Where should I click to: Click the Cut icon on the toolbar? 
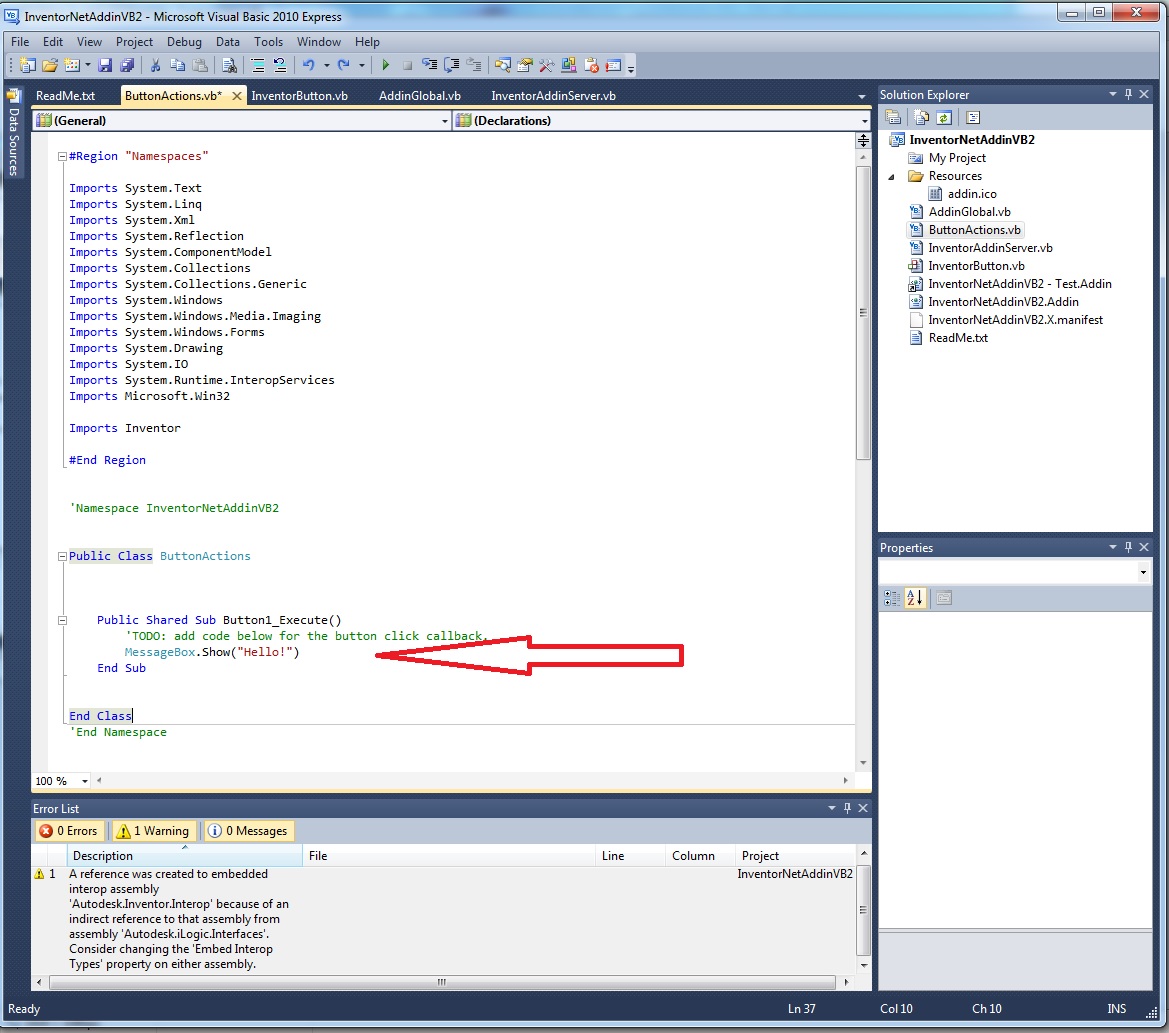pos(157,64)
